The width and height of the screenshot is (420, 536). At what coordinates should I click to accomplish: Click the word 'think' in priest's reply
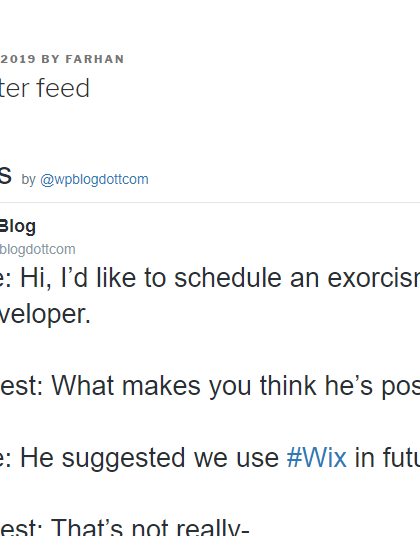288,386
